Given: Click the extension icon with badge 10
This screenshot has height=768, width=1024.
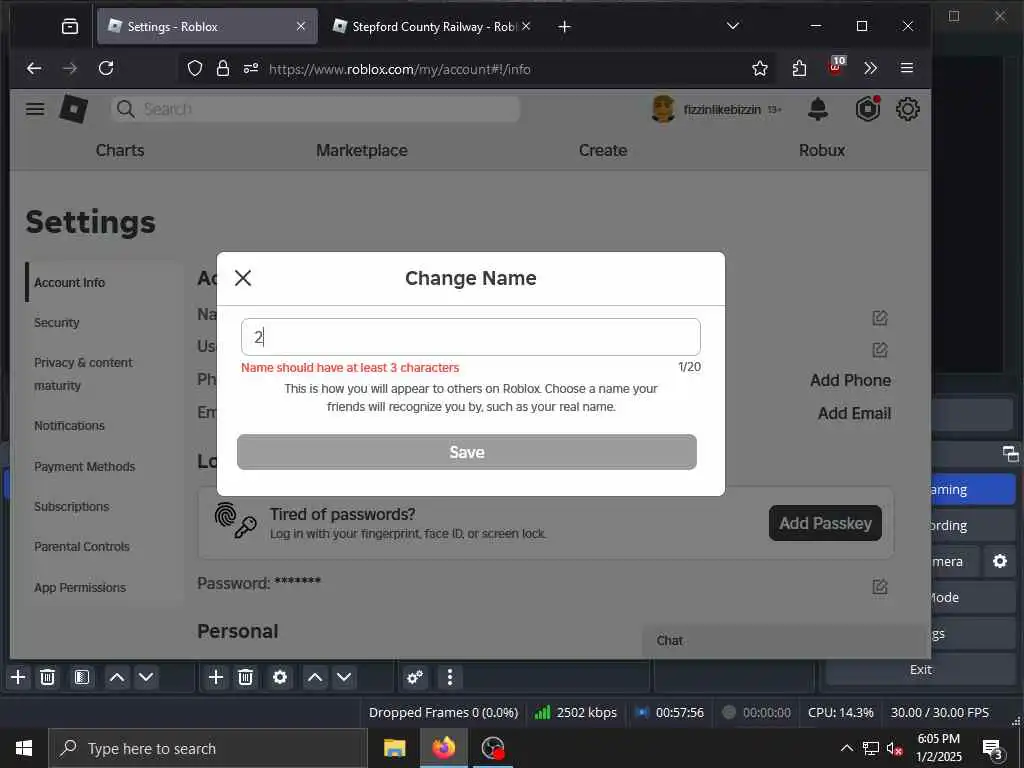Looking at the screenshot, I should tap(837, 65).
